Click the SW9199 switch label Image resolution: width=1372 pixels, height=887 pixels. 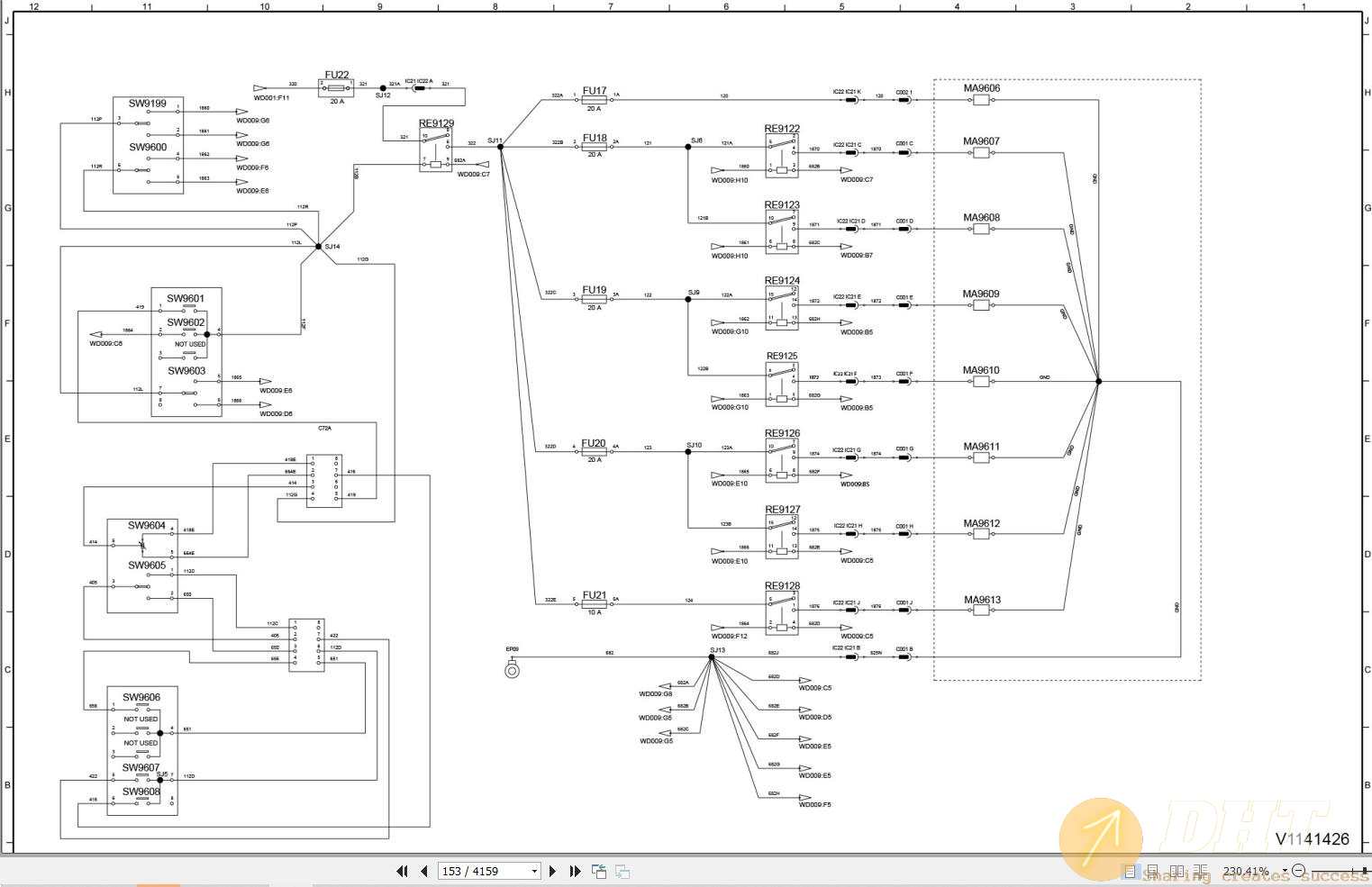pyautogui.click(x=148, y=104)
